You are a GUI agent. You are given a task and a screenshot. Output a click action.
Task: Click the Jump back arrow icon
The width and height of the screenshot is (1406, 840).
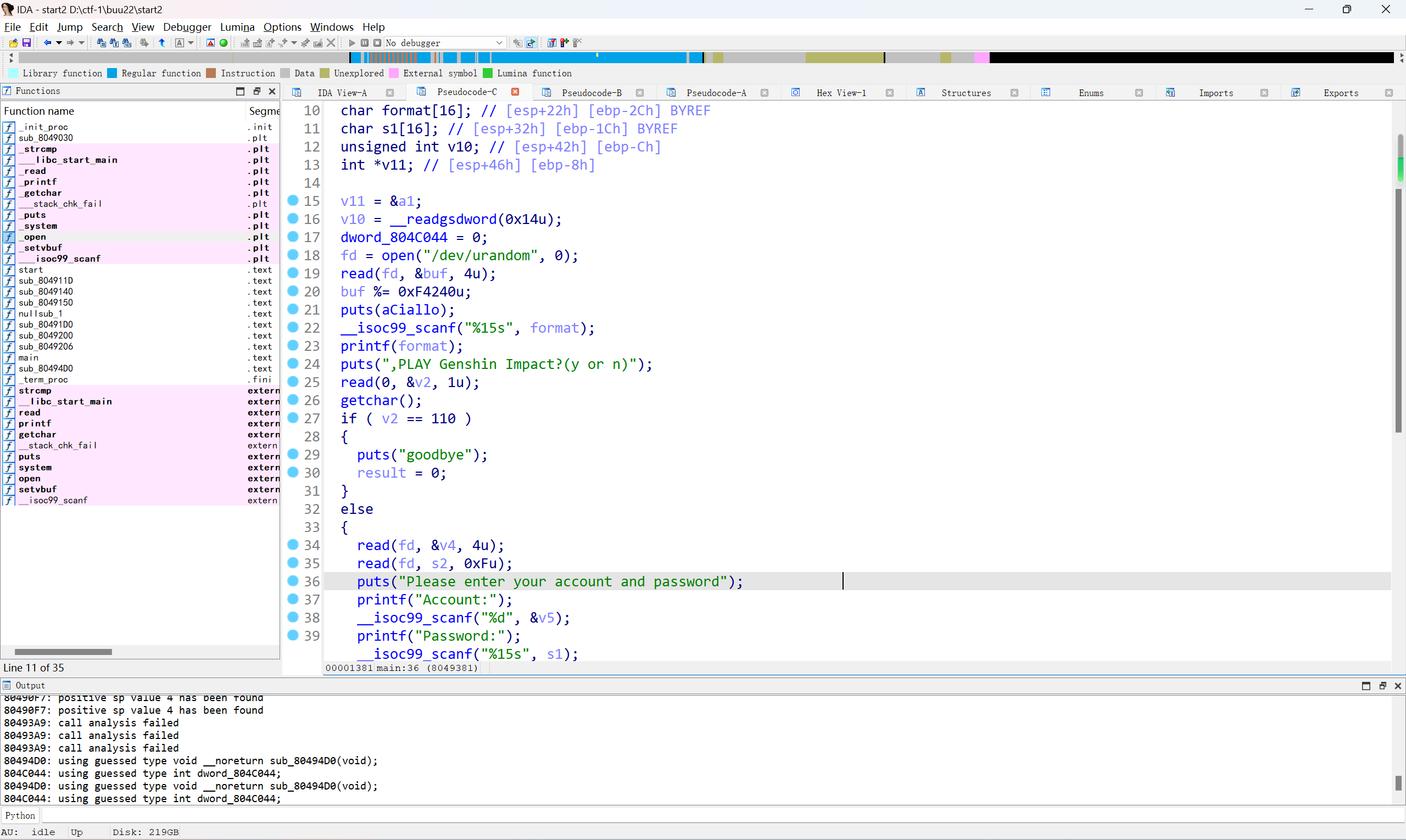click(48, 43)
